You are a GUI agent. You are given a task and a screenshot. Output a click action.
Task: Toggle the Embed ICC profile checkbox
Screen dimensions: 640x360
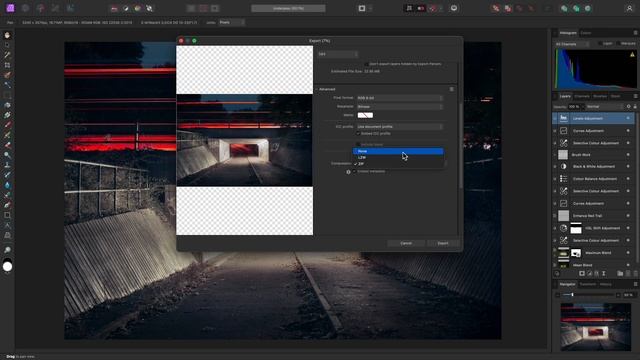(x=358, y=133)
